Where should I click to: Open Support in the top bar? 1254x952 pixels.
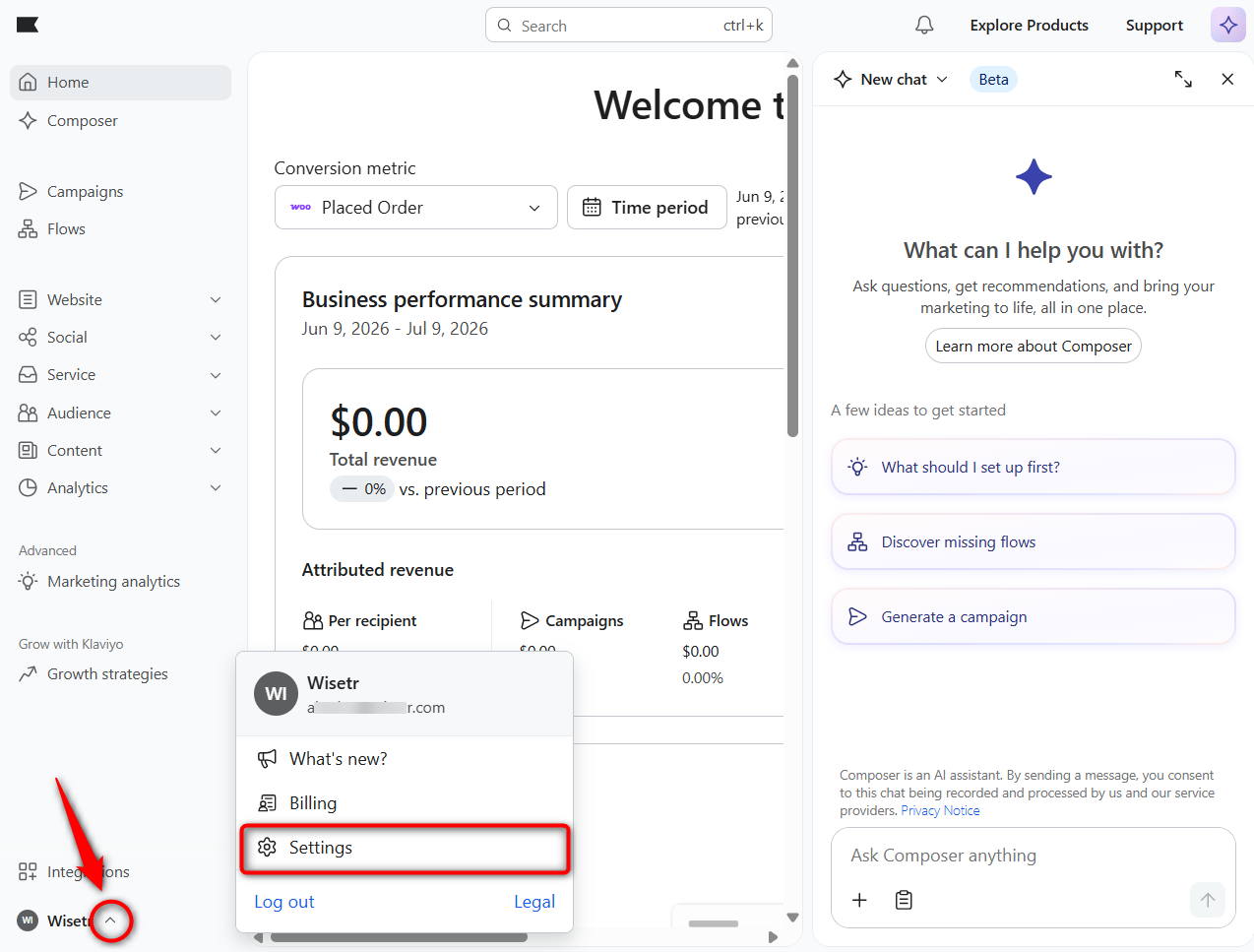(1155, 26)
